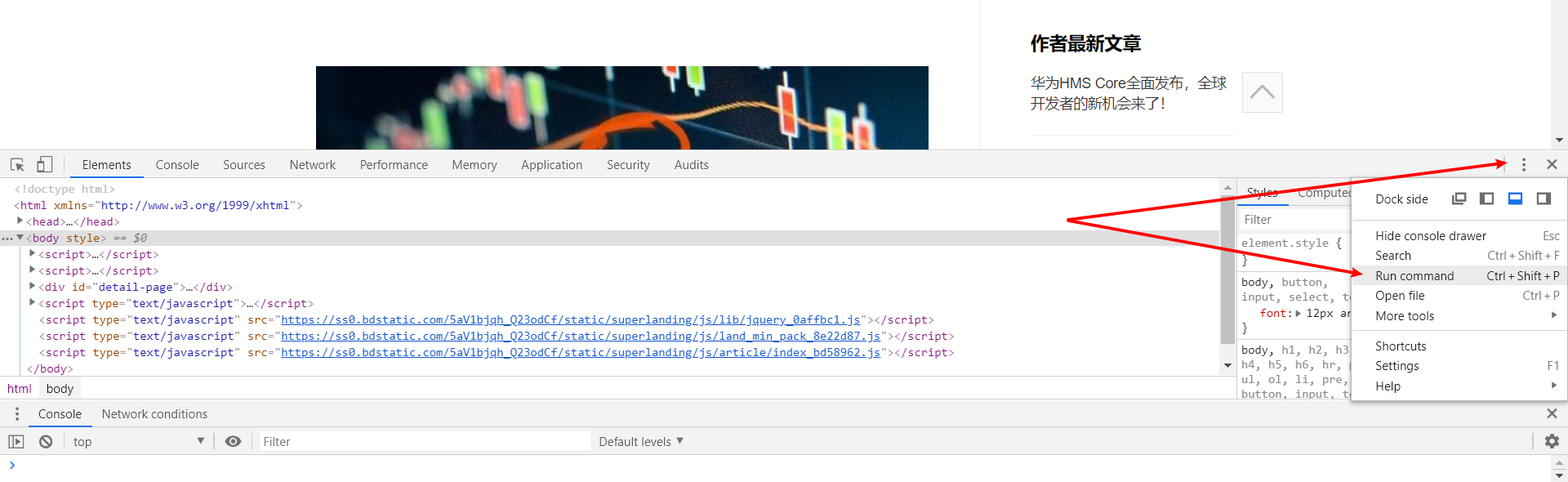Close the DevTools panel

(1552, 165)
